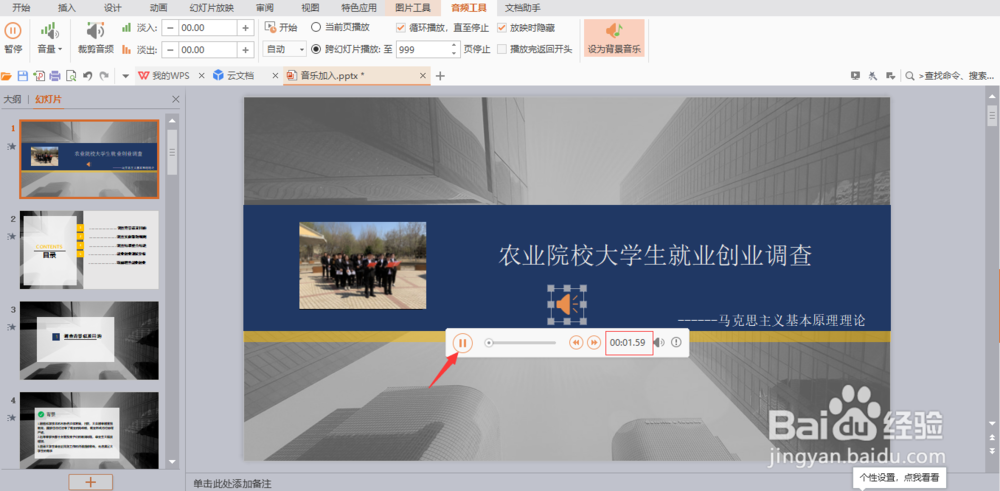Toggle the 播放完返回开头 checkbox
The image size is (1000, 491).
(502, 49)
